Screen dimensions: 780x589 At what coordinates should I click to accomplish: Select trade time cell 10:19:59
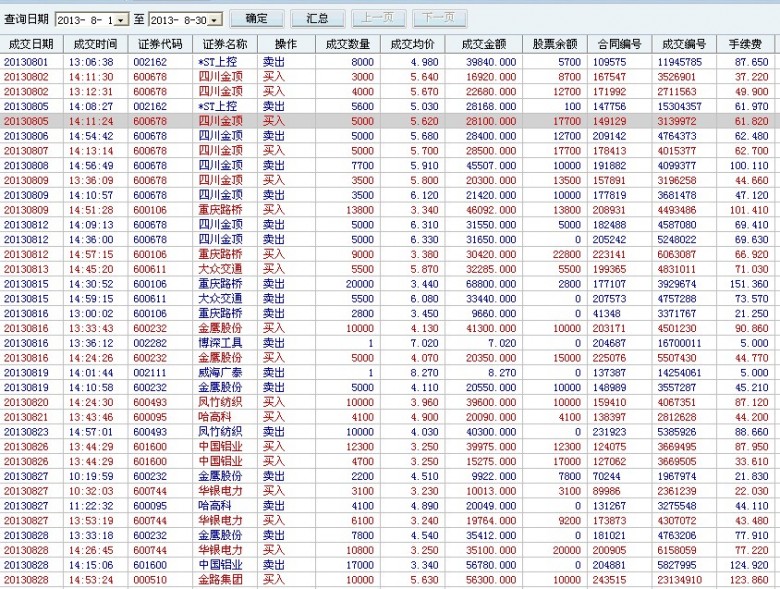(x=91, y=477)
